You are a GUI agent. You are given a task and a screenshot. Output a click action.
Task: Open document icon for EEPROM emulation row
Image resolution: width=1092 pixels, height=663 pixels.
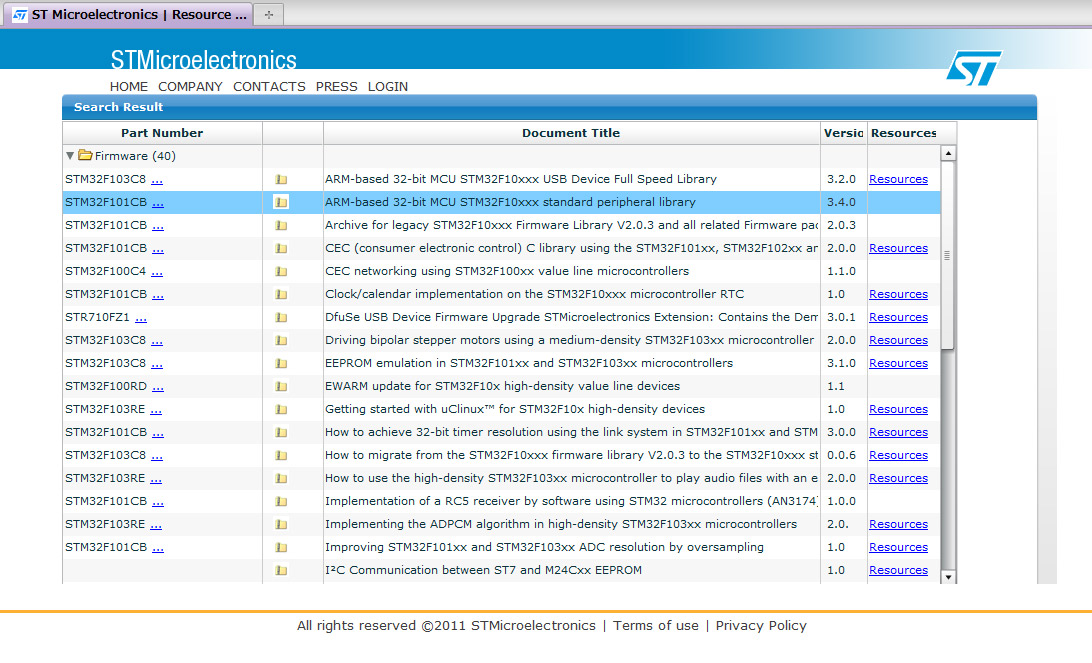click(281, 364)
